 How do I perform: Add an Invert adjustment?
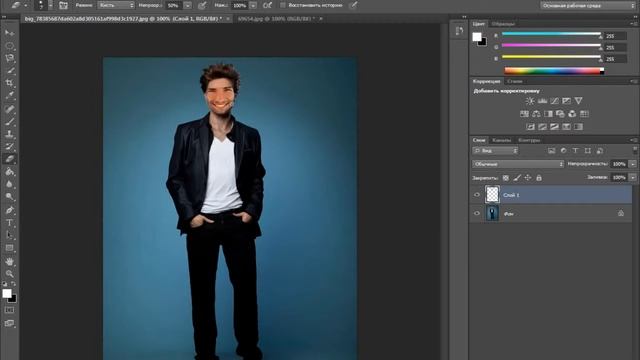[x=530, y=127]
